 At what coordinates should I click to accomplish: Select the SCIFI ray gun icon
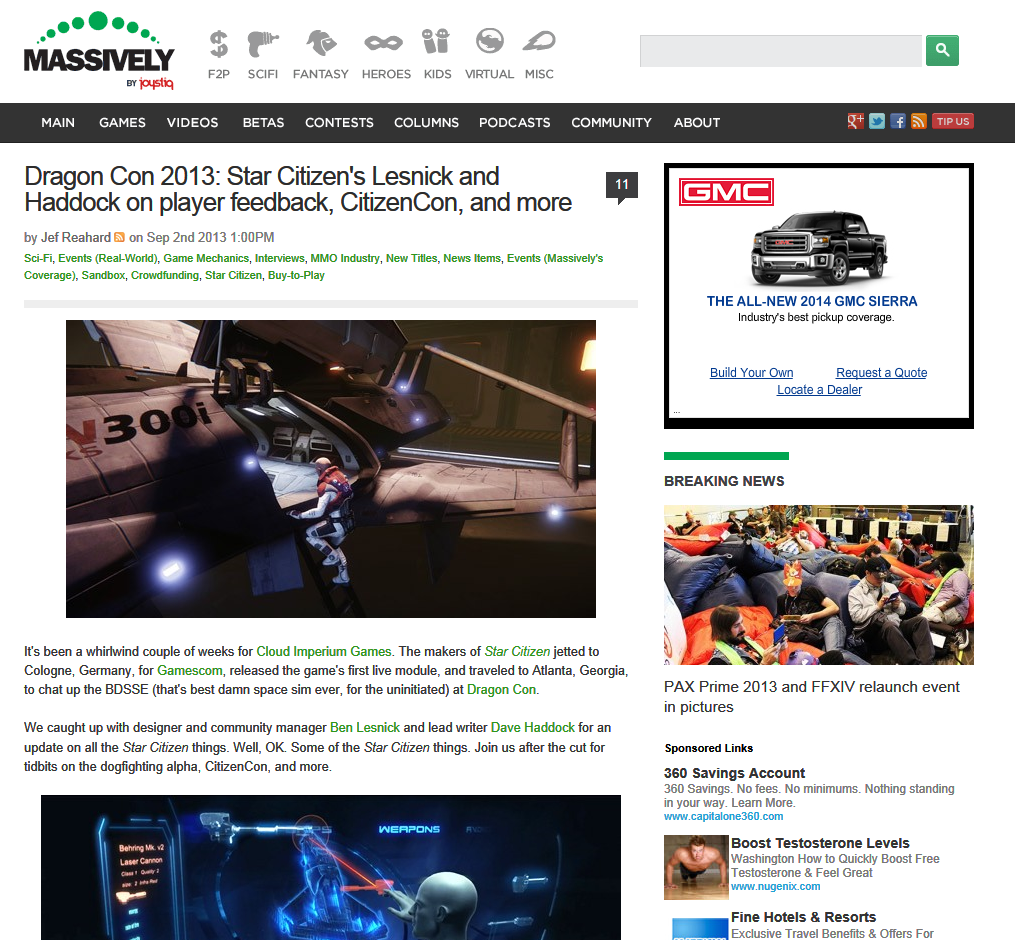[x=263, y=44]
